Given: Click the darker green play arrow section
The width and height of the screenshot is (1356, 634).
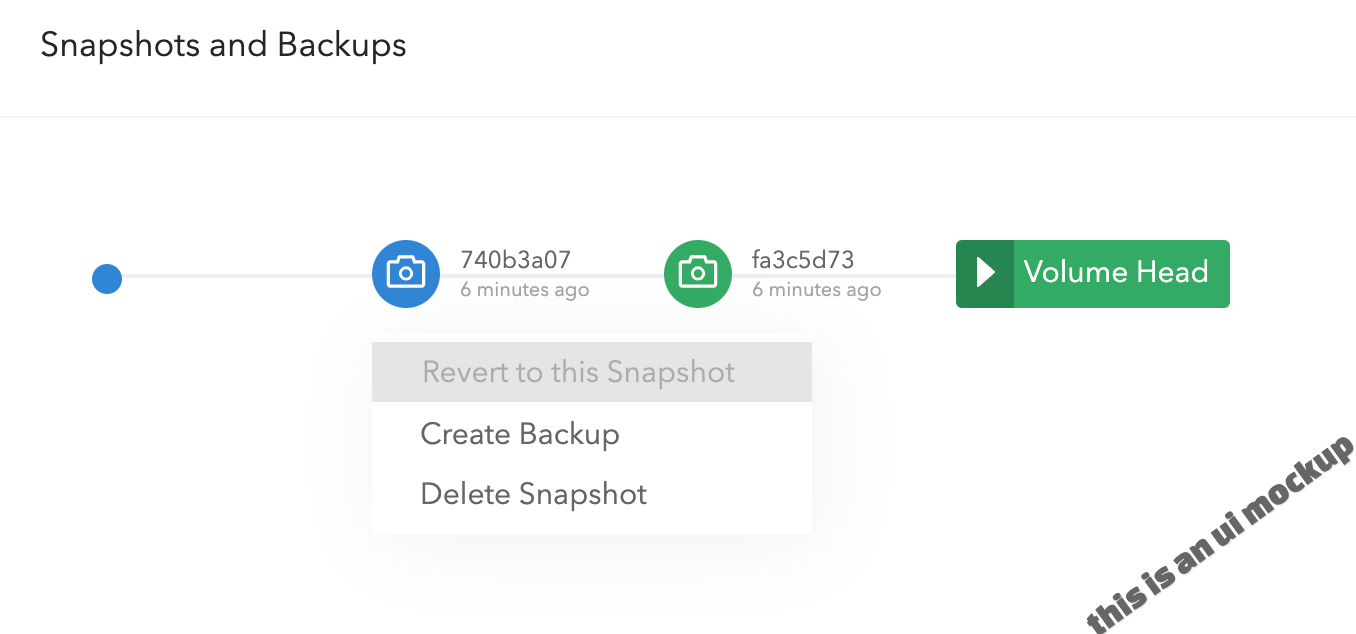Looking at the screenshot, I should 984,273.
